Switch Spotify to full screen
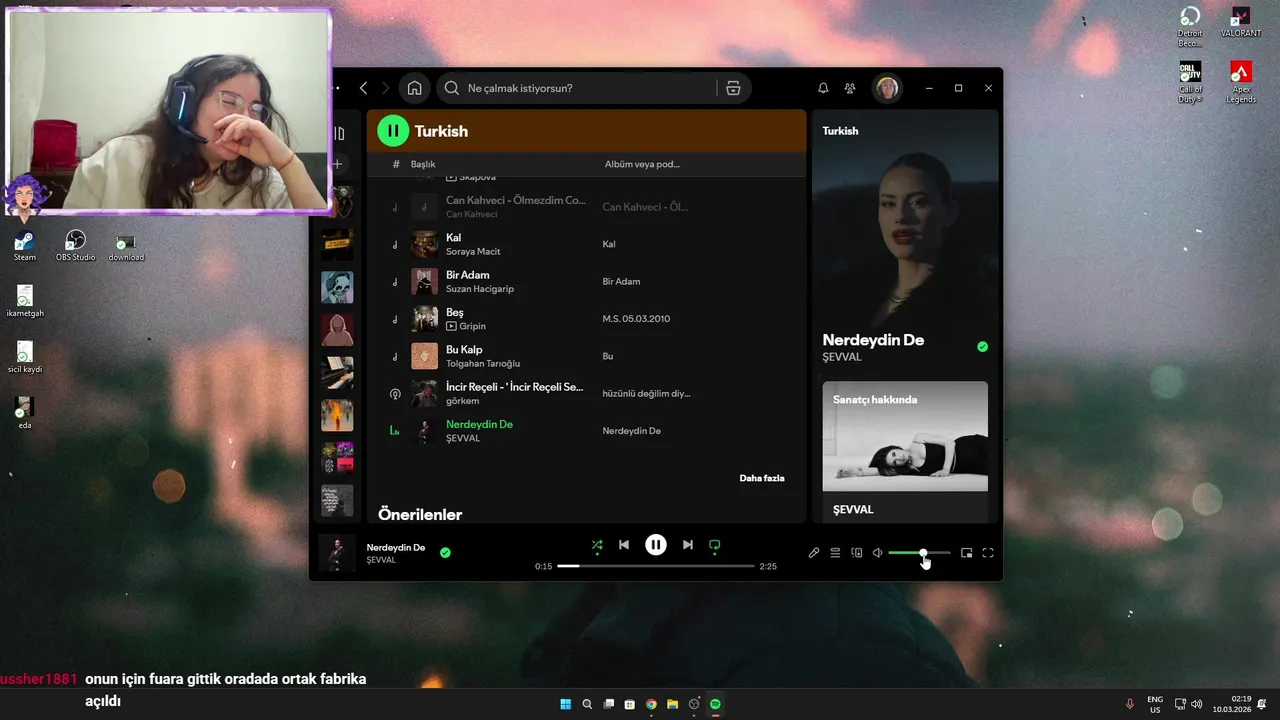 [x=988, y=553]
